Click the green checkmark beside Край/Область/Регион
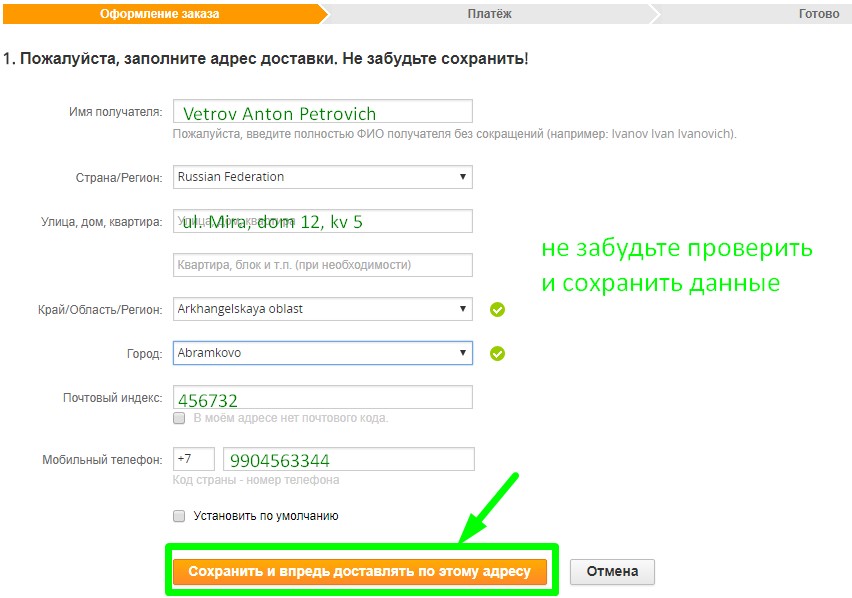The width and height of the screenshot is (852, 598). point(497,309)
